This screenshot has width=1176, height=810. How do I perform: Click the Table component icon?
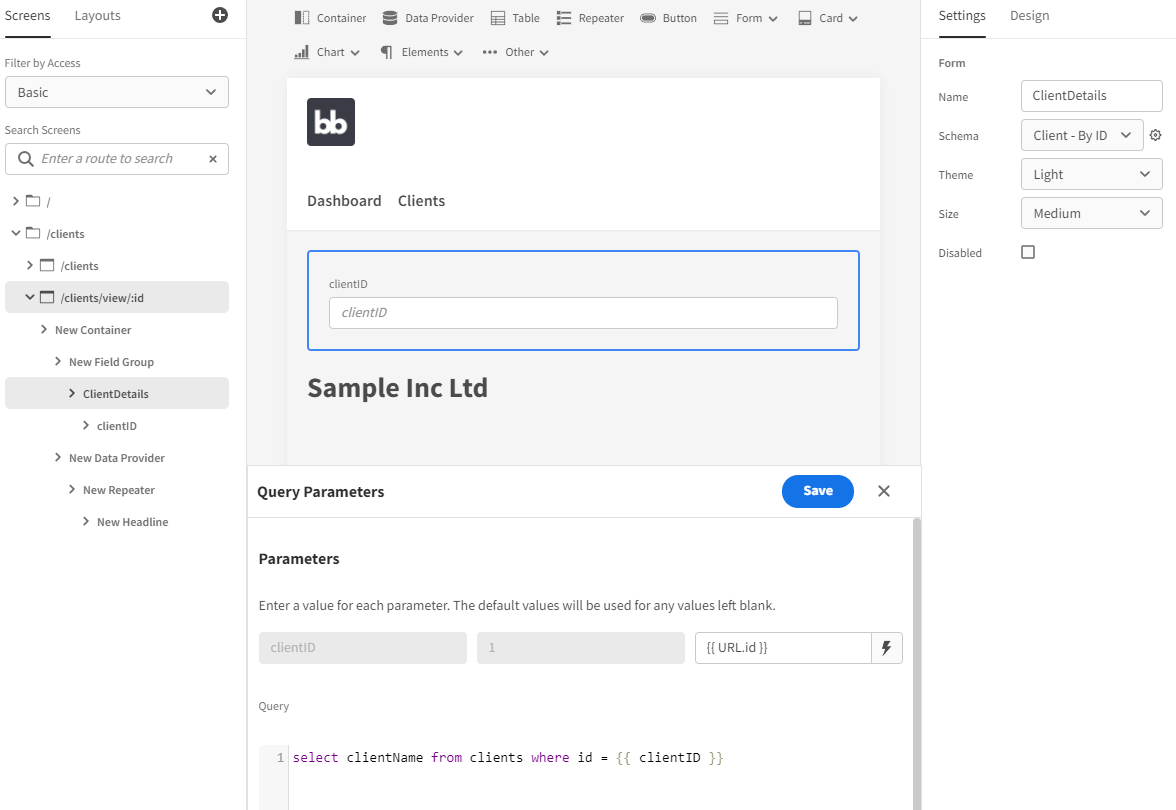click(498, 18)
